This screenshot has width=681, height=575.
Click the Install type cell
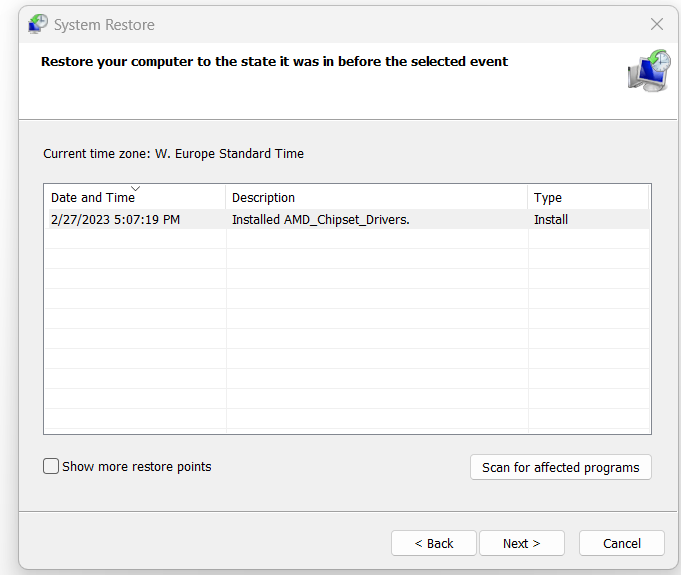[551, 220]
